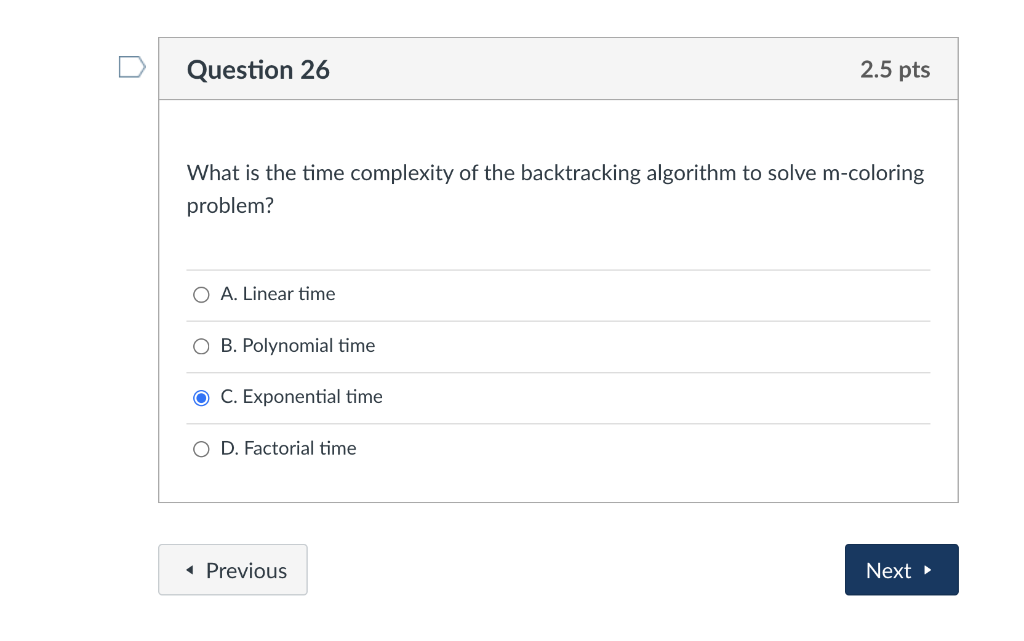
Task: Click the question text about m-coloring problem
Action: (555, 188)
